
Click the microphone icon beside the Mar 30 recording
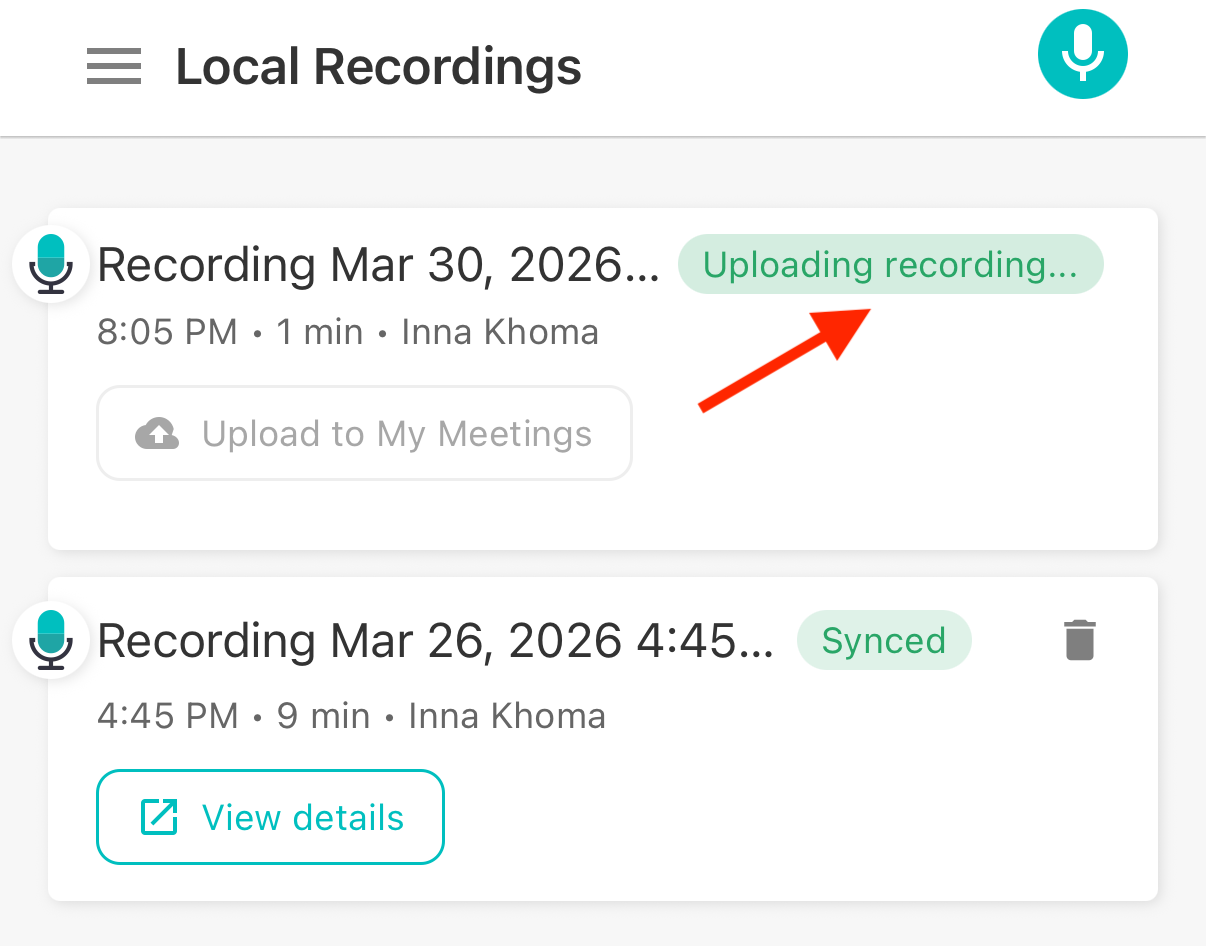pyautogui.click(x=51, y=264)
